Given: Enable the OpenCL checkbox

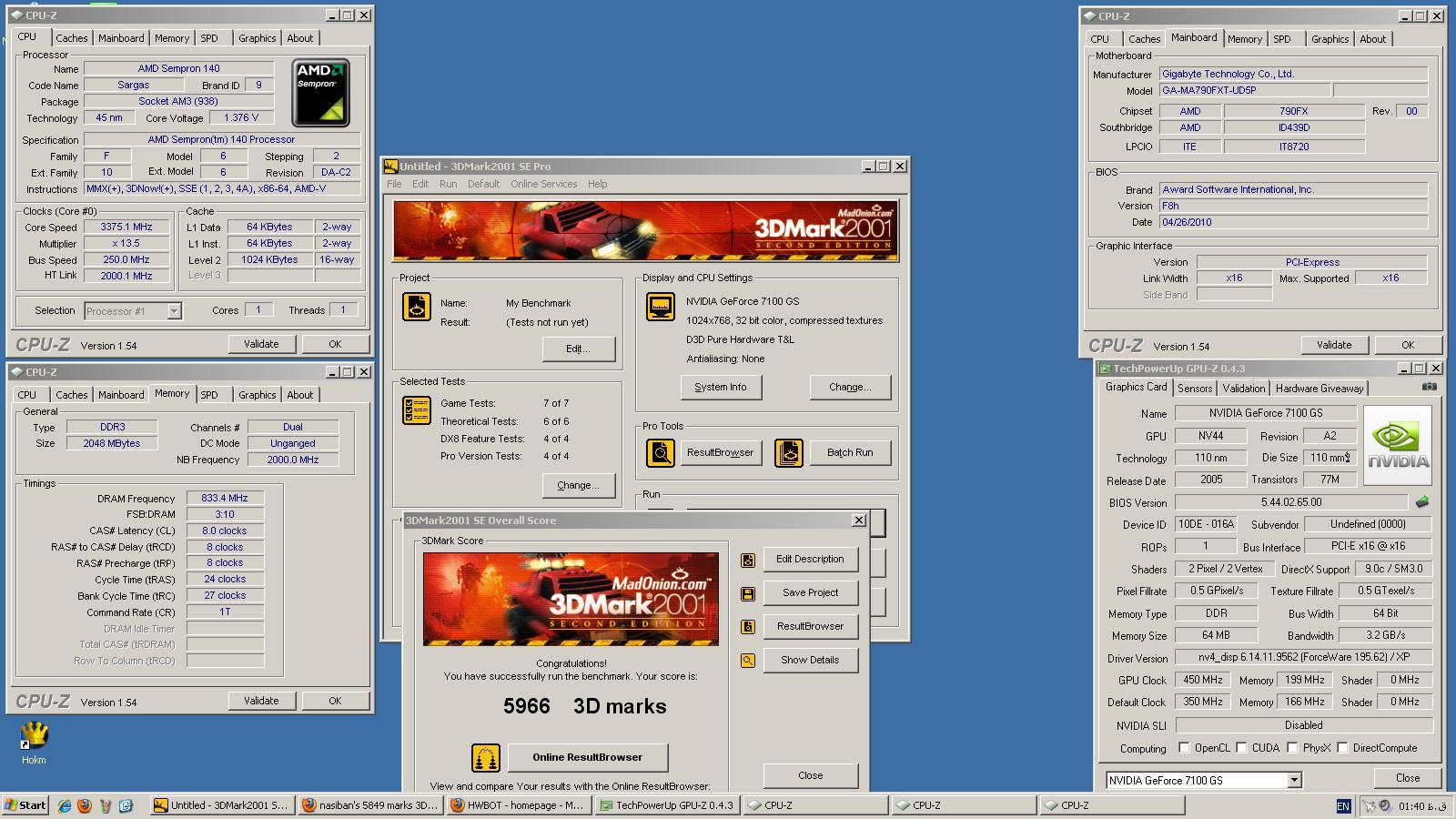Looking at the screenshot, I should tap(1184, 747).
